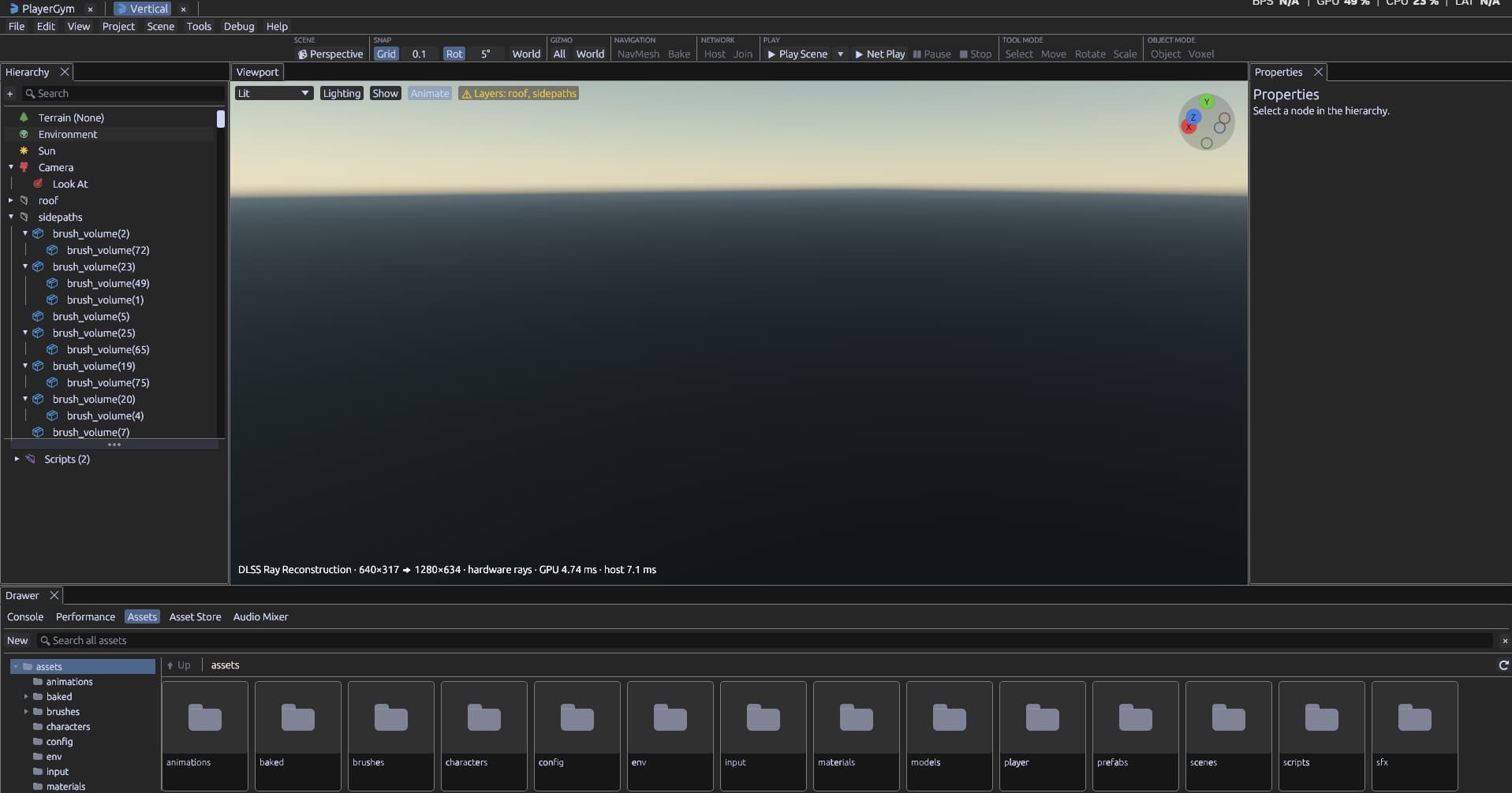Toggle Grid snapping
Image resolution: width=1512 pixels, height=793 pixels.
point(386,54)
